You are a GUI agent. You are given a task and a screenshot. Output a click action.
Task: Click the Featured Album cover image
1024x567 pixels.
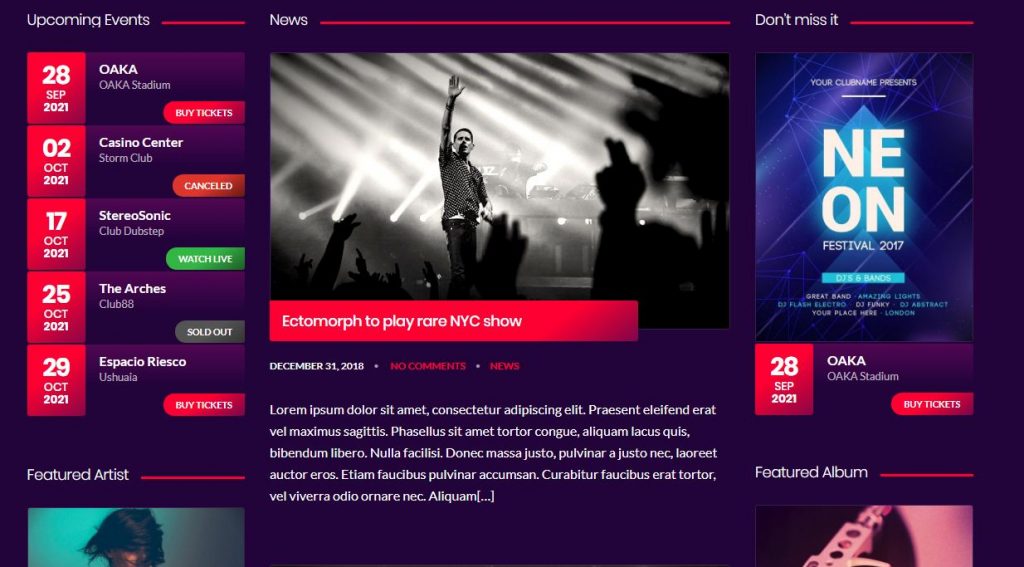[864, 536]
